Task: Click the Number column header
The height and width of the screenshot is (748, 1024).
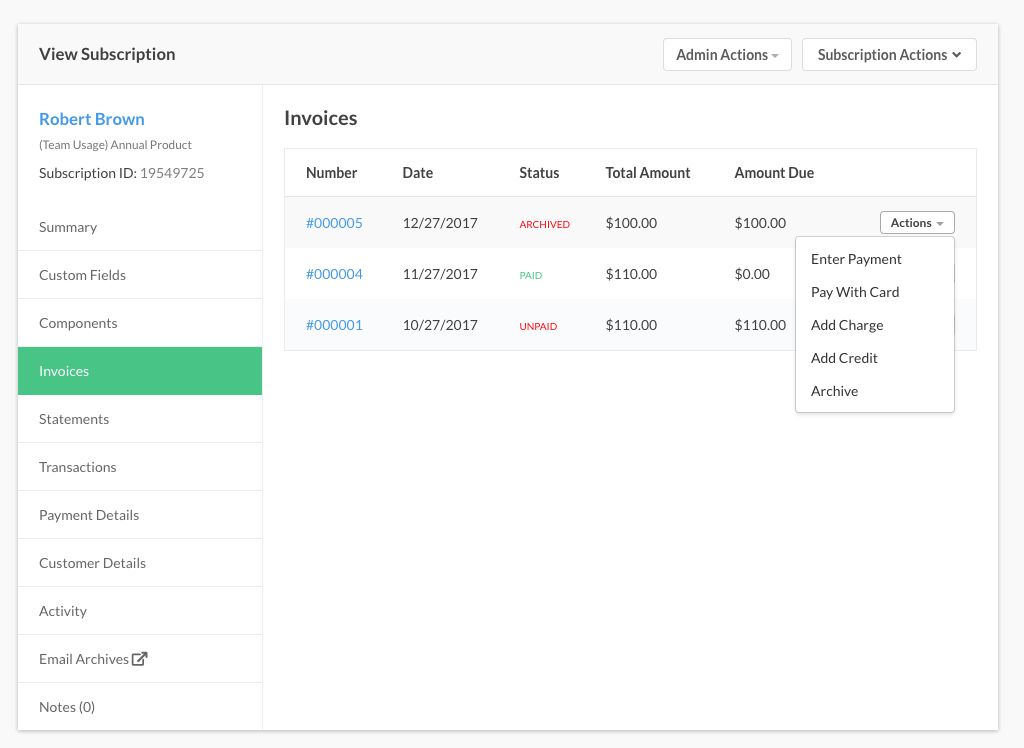Action: click(331, 173)
